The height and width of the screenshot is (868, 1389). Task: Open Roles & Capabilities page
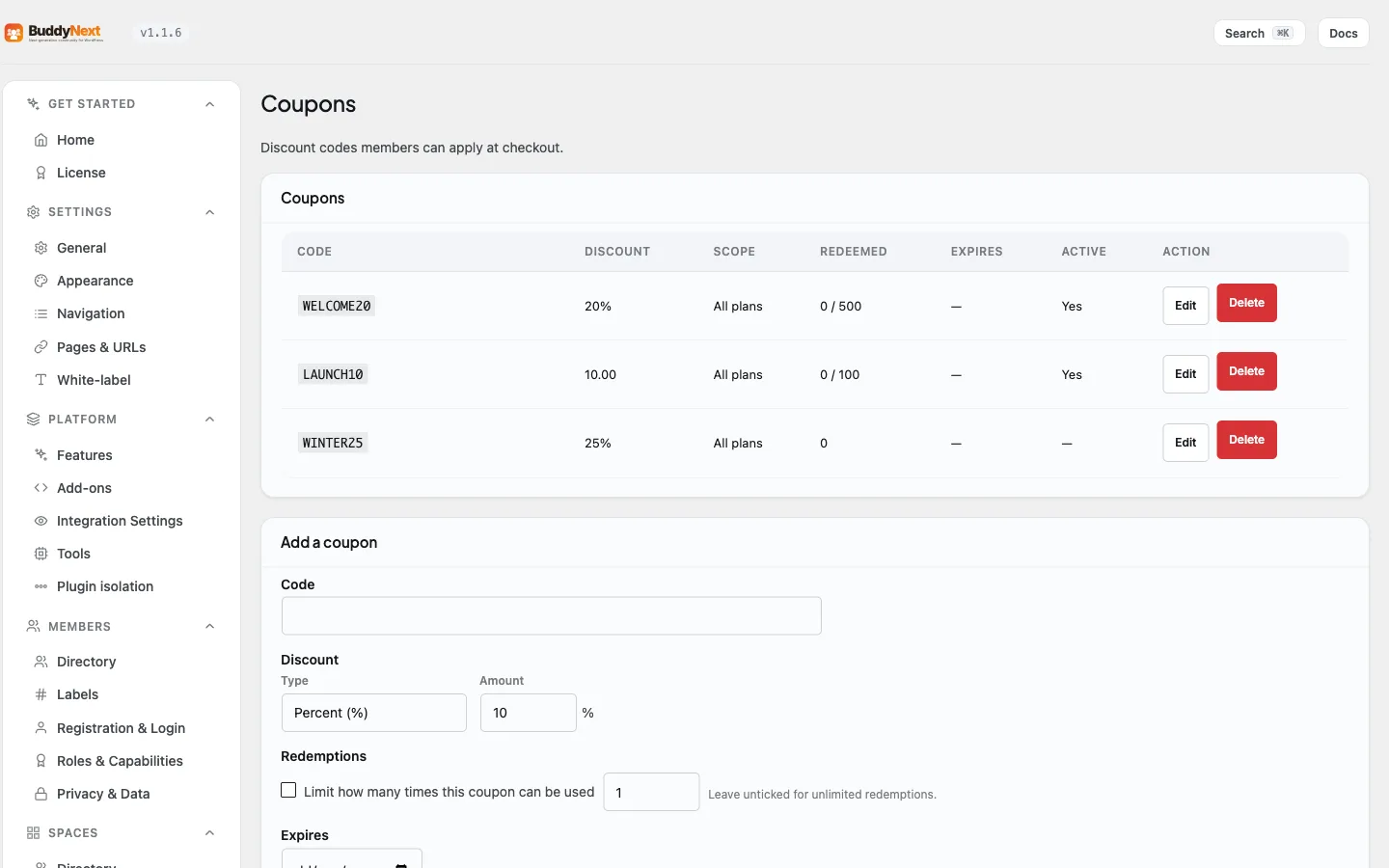[x=122, y=761]
